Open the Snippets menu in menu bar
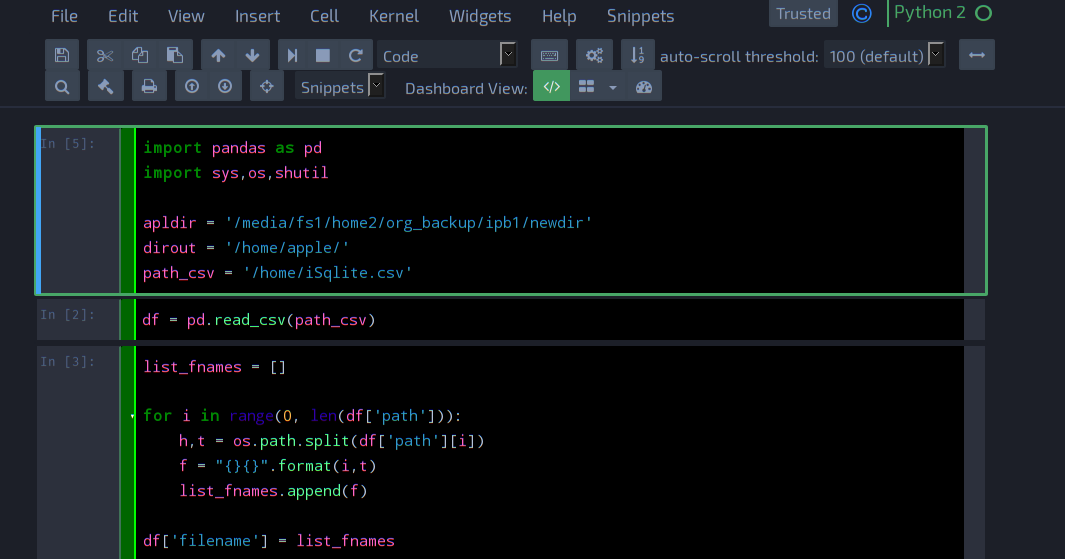1065x559 pixels. (x=640, y=16)
